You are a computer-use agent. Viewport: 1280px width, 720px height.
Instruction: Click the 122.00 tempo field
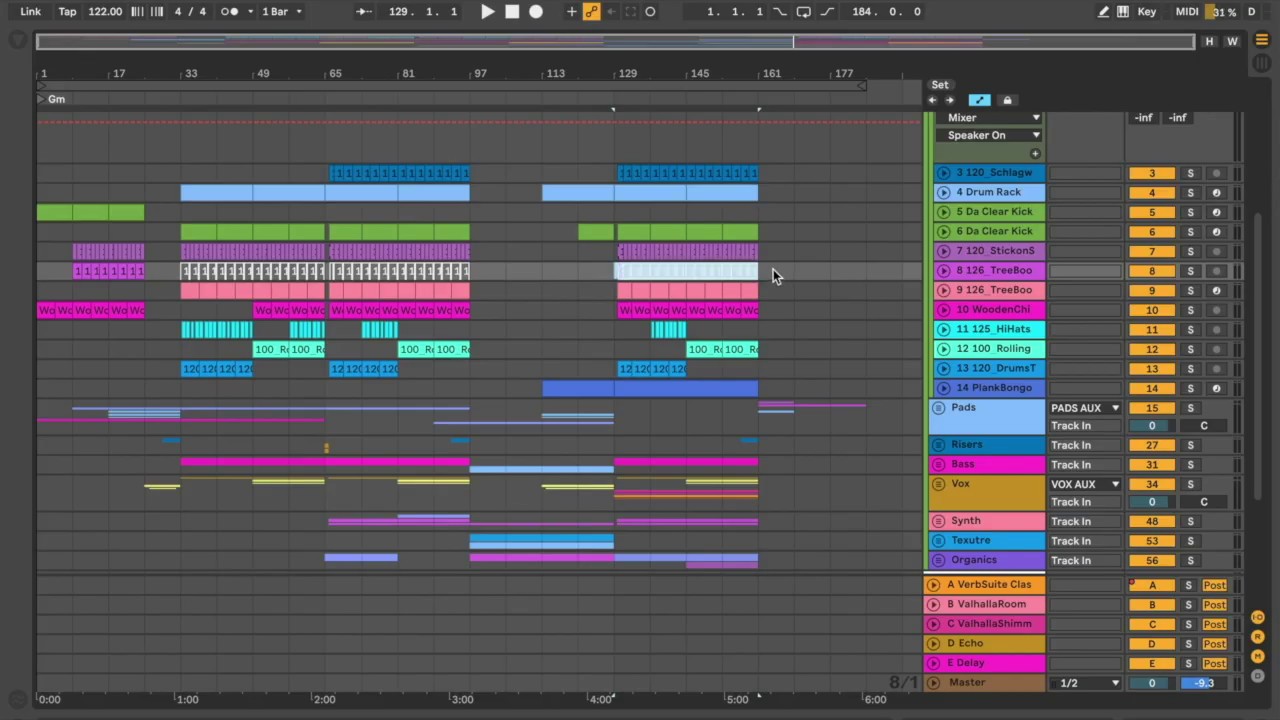tap(104, 12)
